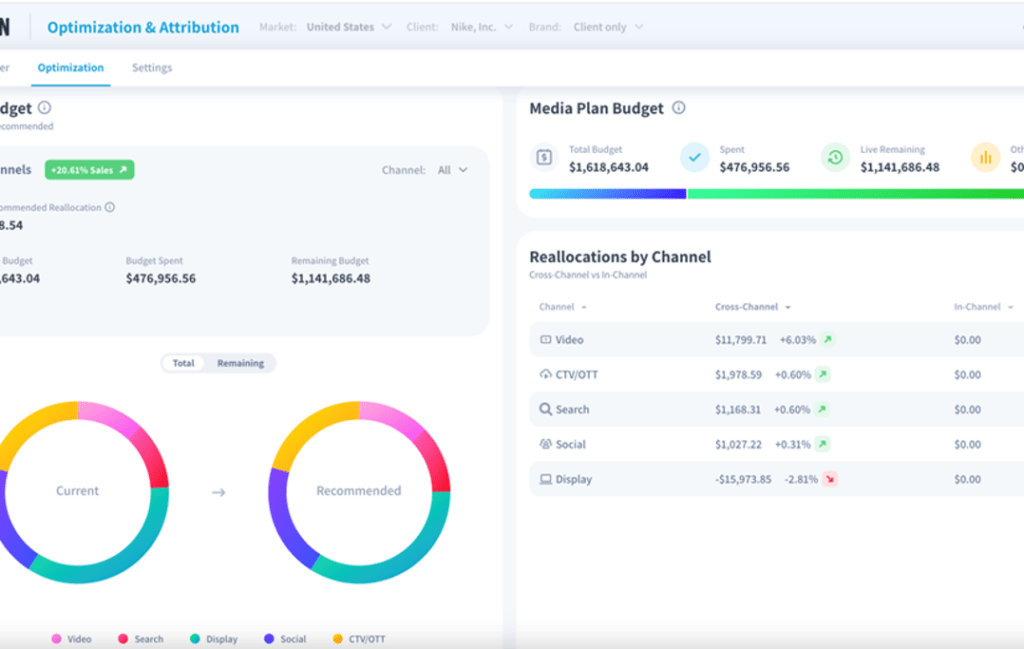The height and width of the screenshot is (649, 1024).
Task: Click the Total Budget dollar icon
Action: [x=544, y=157]
